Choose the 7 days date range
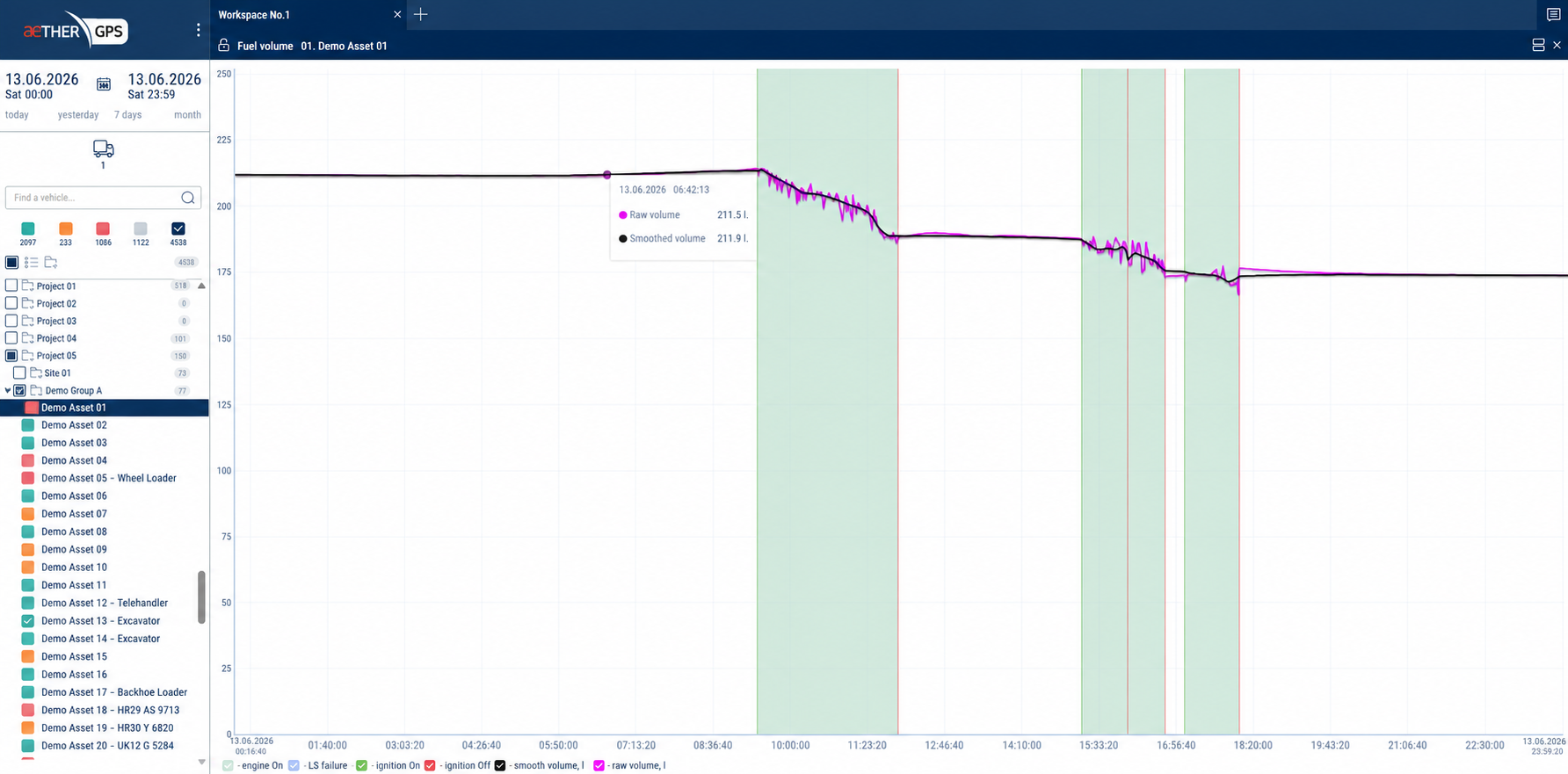Viewport: 1568px width, 774px height. (x=127, y=114)
